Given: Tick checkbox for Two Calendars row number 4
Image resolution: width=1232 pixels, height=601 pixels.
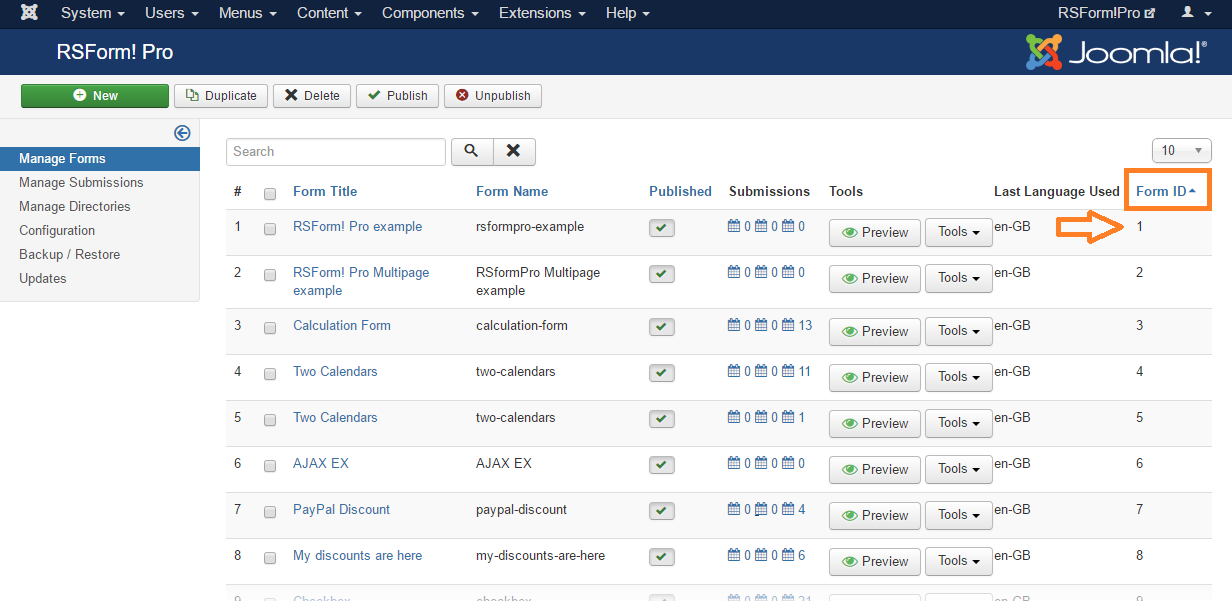Looking at the screenshot, I should pos(270,374).
